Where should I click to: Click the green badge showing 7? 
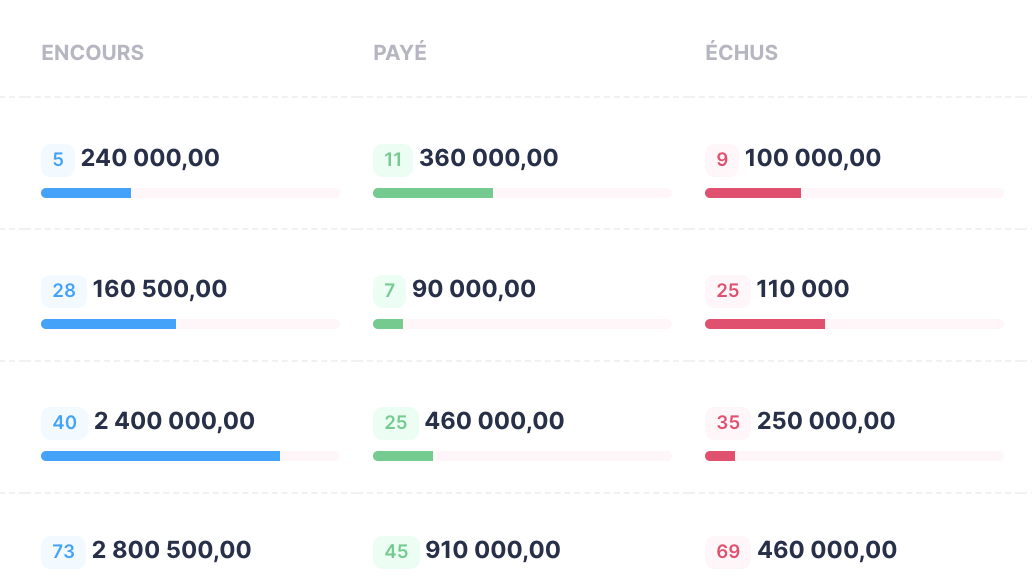(389, 291)
